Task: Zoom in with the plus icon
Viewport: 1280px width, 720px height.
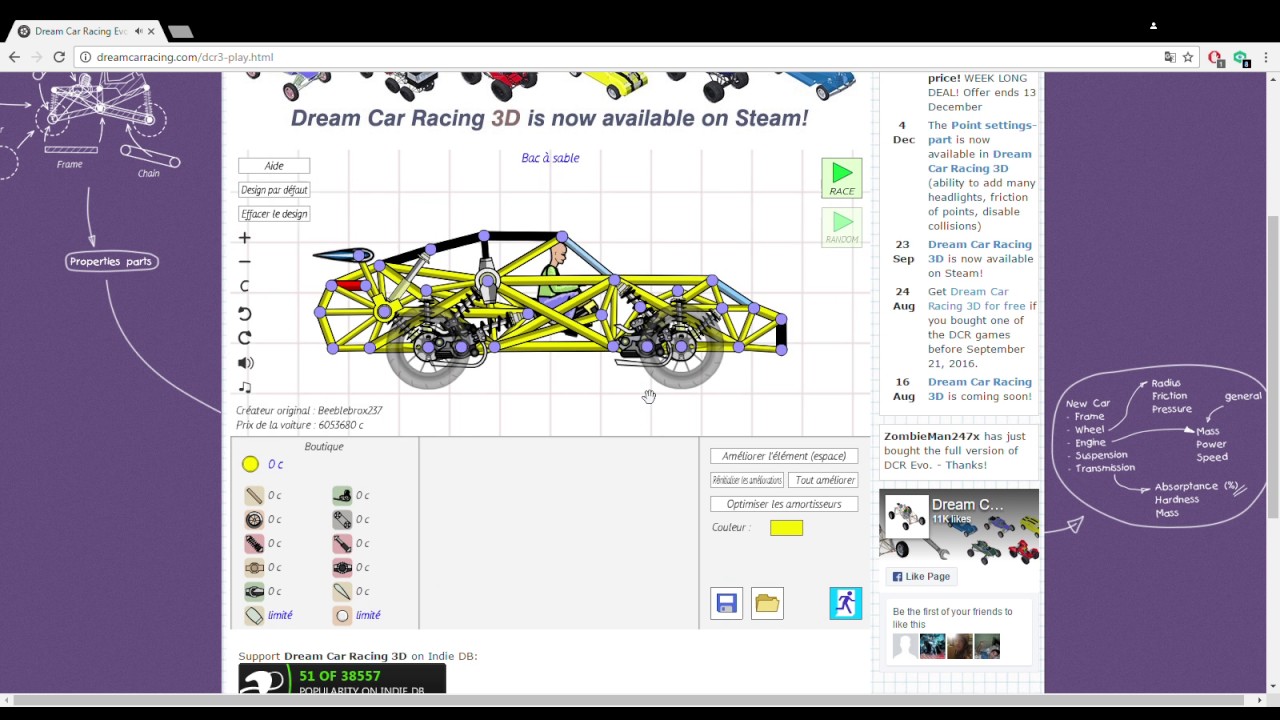Action: (245, 238)
